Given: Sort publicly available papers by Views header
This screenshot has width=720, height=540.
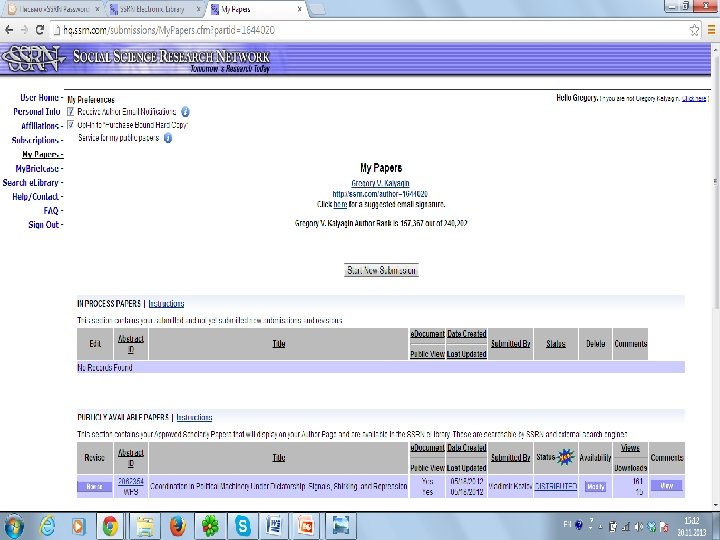Looking at the screenshot, I should [630, 448].
